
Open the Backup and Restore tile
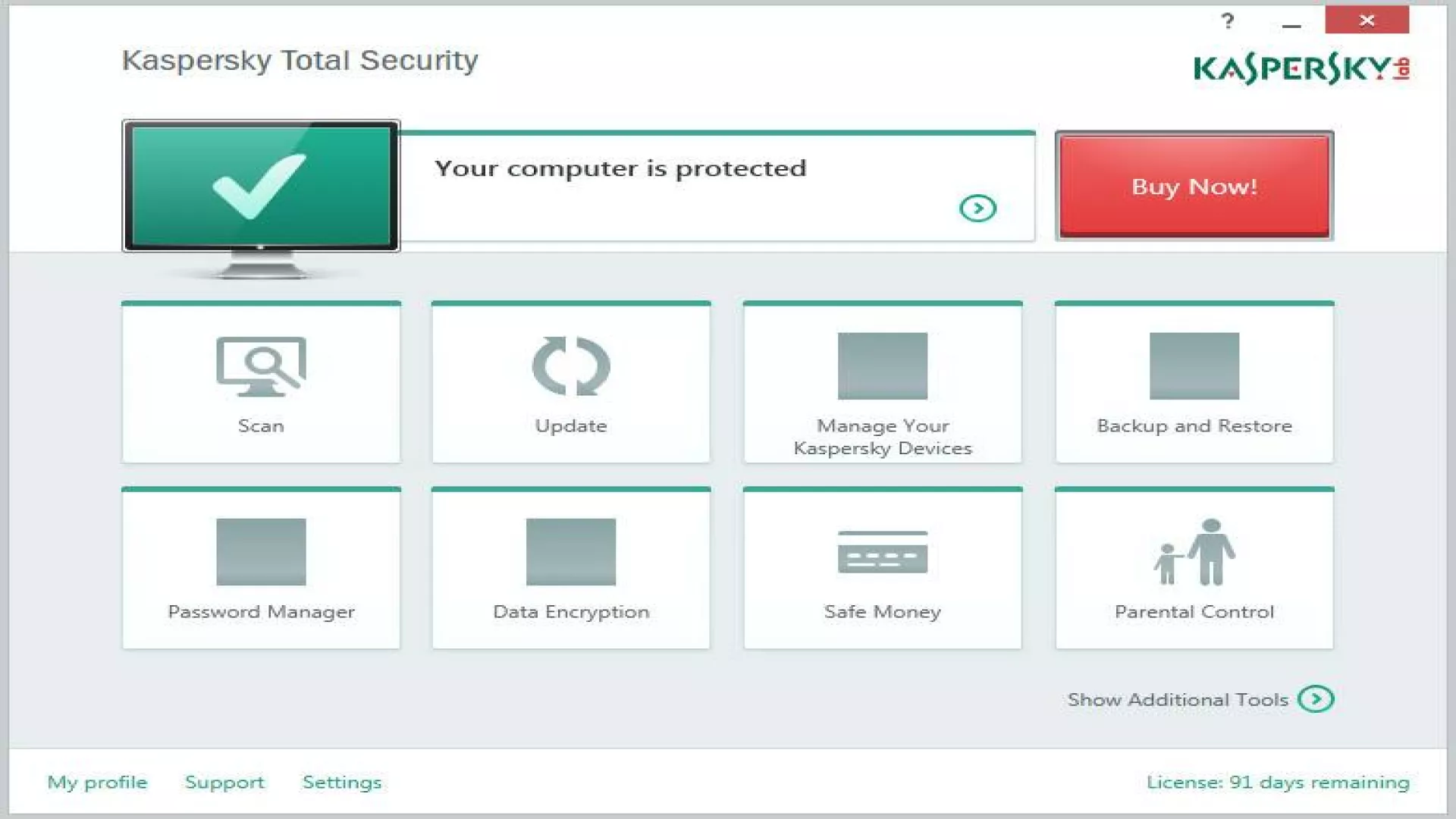click(x=1194, y=383)
